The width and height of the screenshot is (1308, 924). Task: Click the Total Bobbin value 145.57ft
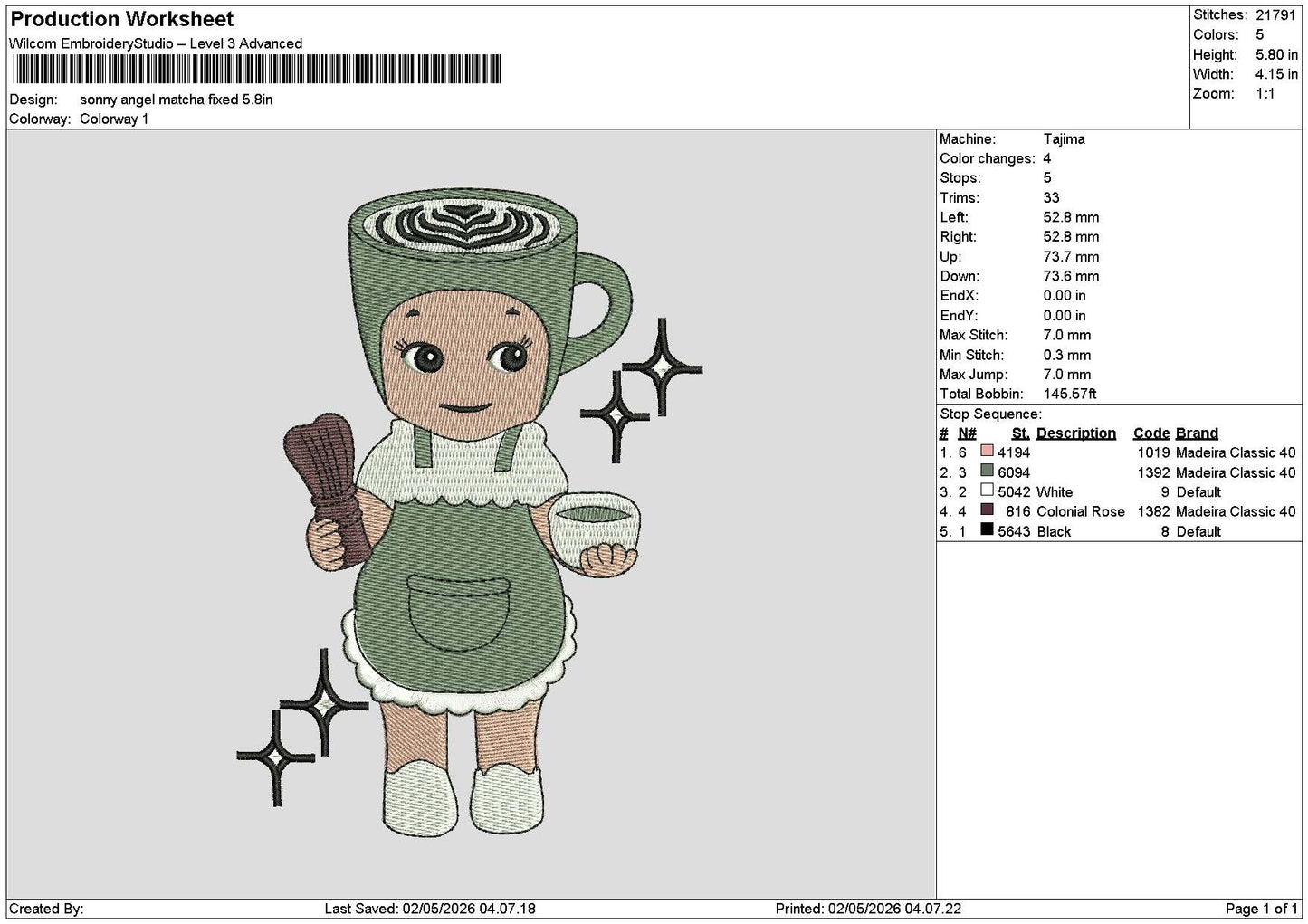point(1070,394)
